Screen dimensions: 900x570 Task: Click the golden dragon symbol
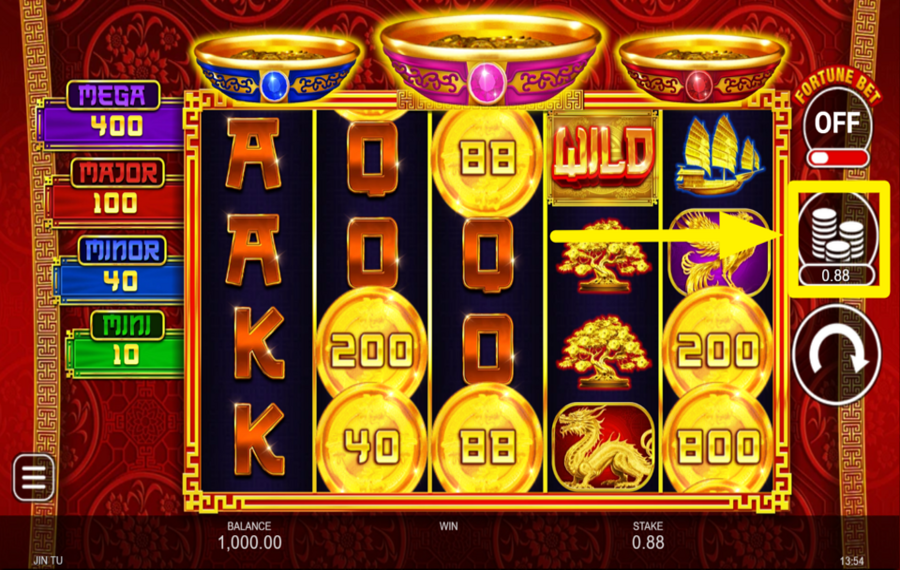(603, 446)
